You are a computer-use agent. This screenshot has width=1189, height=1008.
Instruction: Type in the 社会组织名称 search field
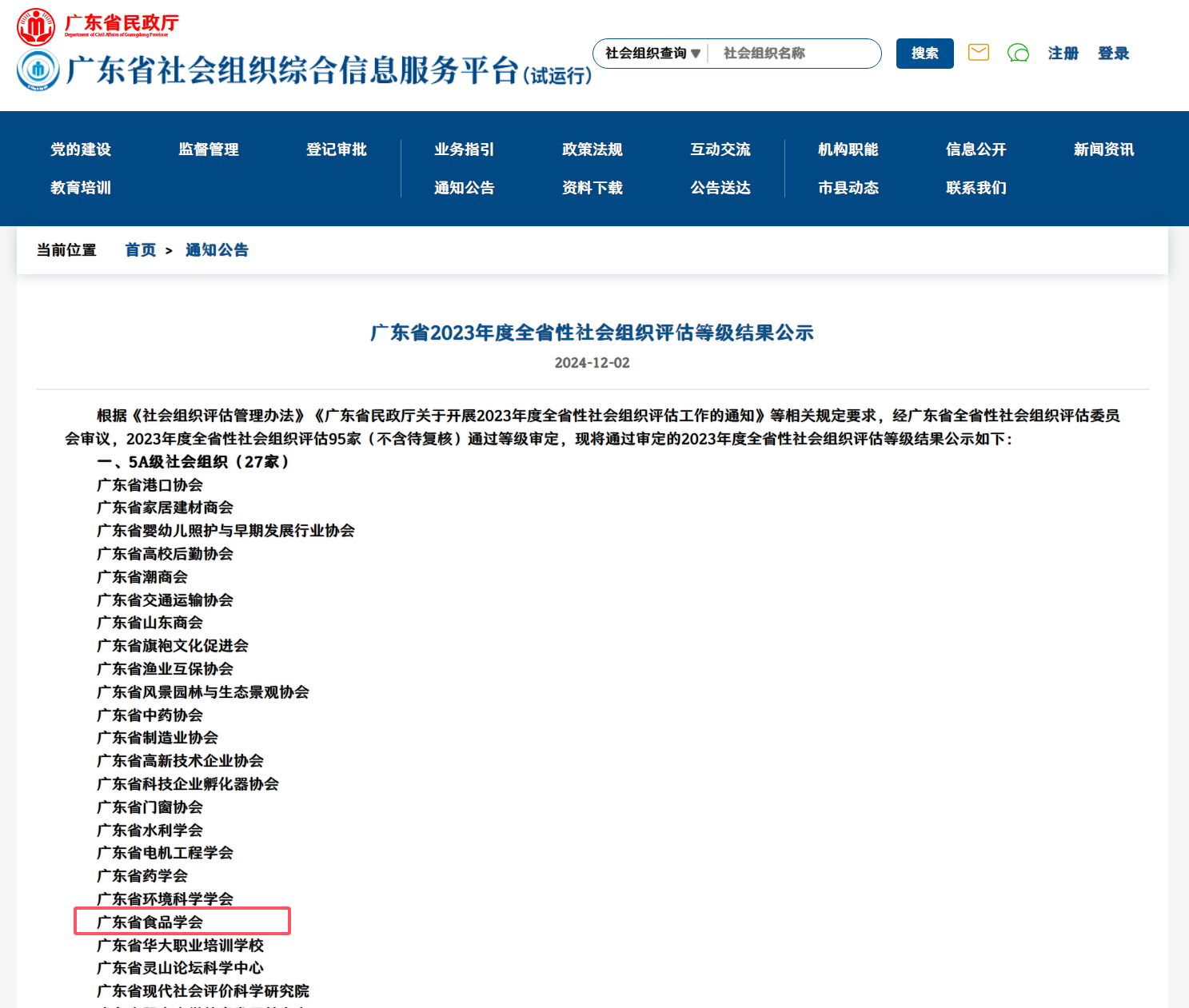click(794, 54)
